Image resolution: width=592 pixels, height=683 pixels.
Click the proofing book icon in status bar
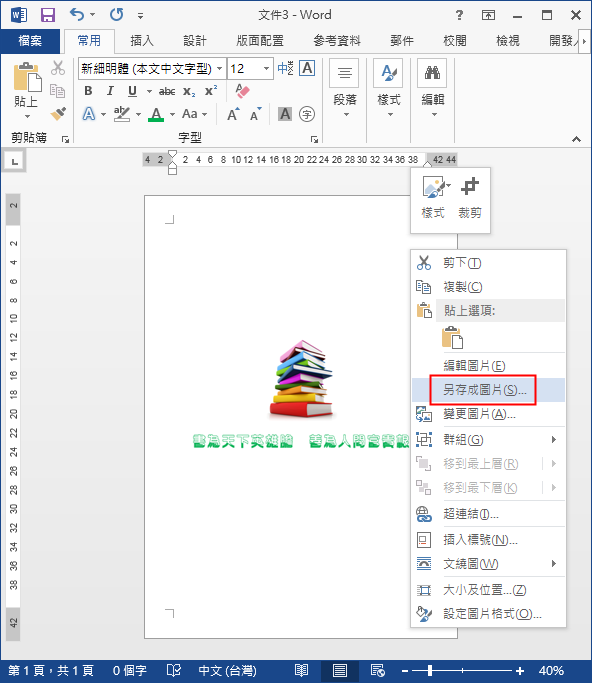coord(174,670)
